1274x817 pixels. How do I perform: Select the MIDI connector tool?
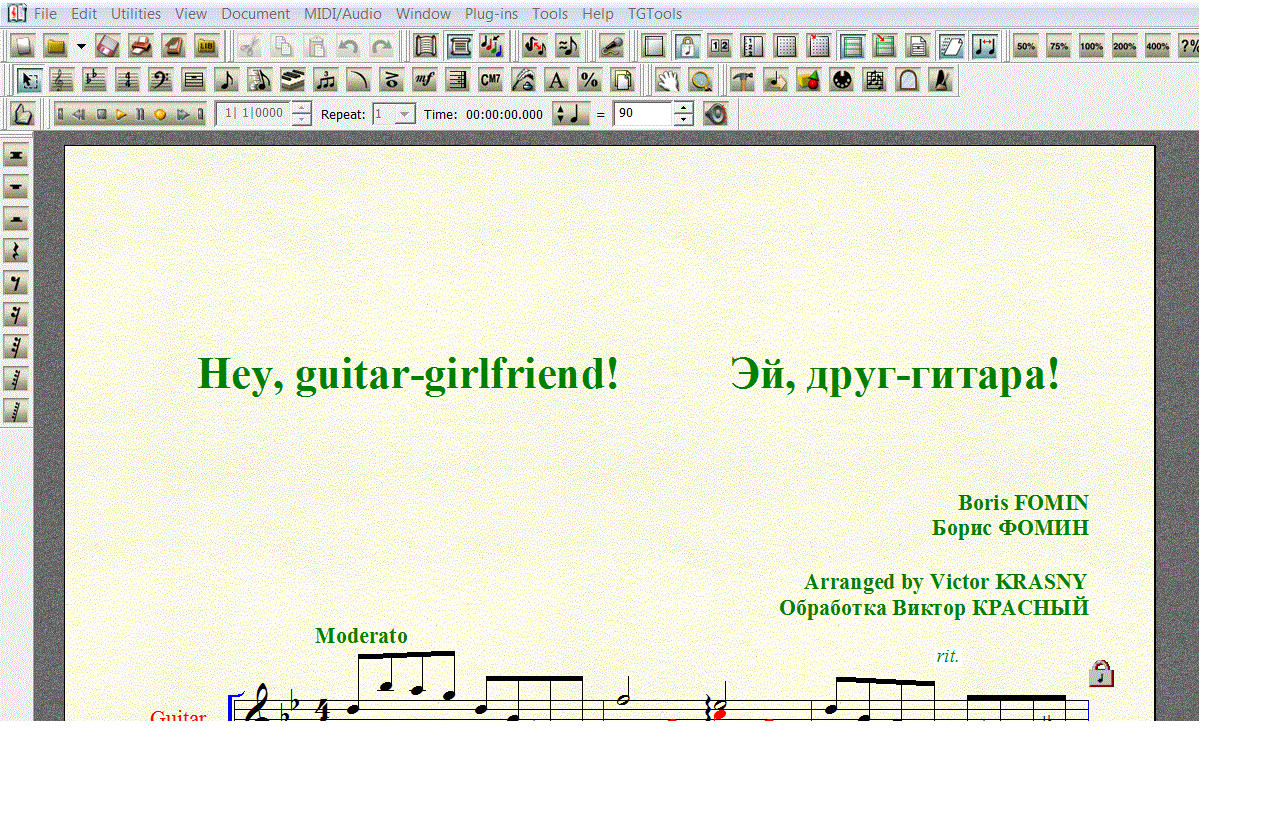pyautogui.click(x=842, y=80)
